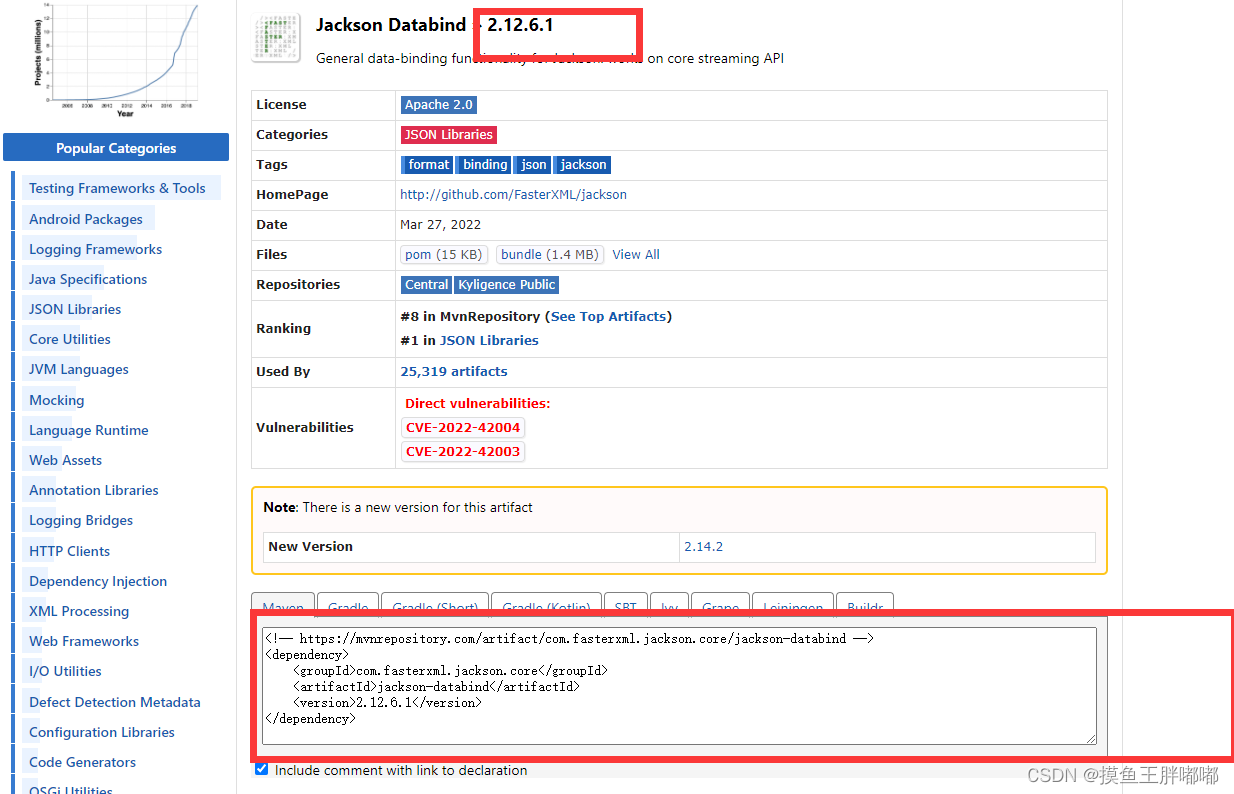Screen dimensions: 1234x794
Task: Click the Jackson Databind artifact logo
Action: tap(277, 39)
